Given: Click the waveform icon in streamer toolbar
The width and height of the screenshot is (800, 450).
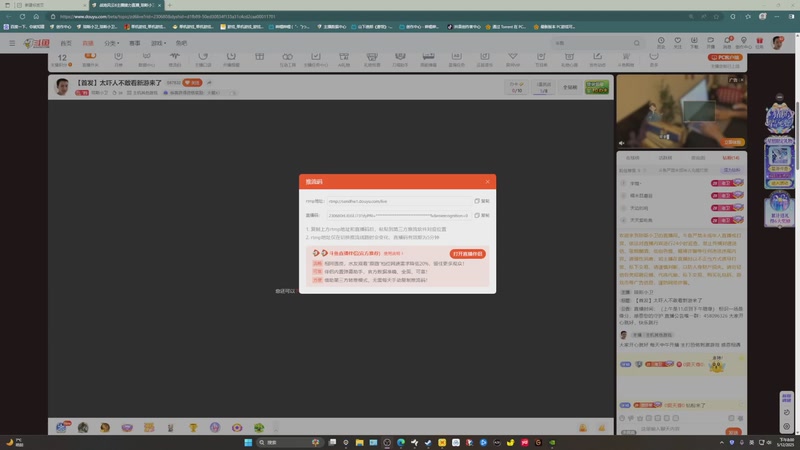Looking at the screenshot, I should (175, 58).
